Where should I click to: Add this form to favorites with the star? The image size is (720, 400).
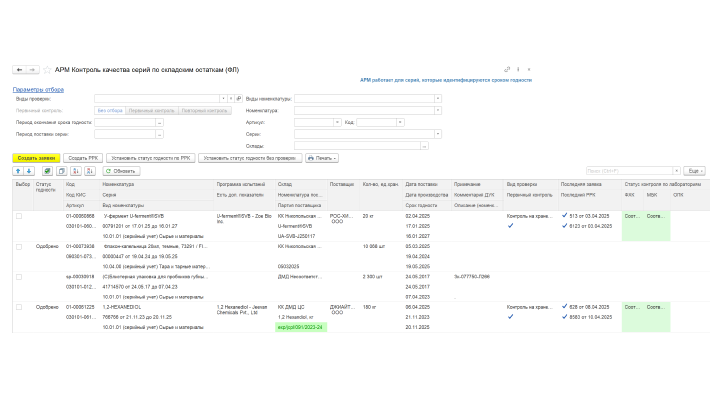click(x=46, y=70)
